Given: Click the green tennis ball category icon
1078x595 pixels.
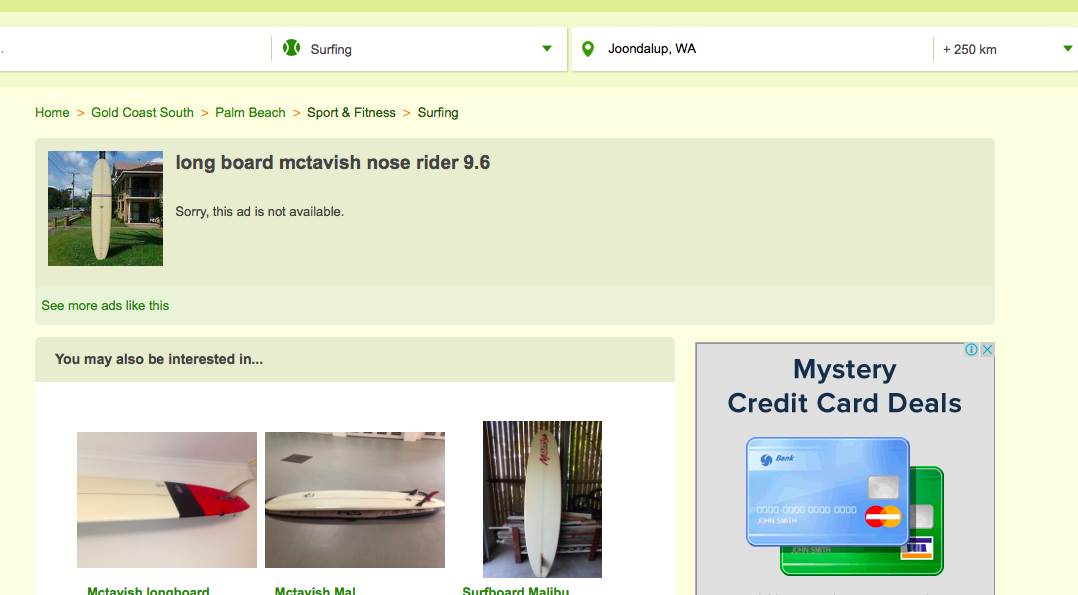Looking at the screenshot, I should click(292, 48).
